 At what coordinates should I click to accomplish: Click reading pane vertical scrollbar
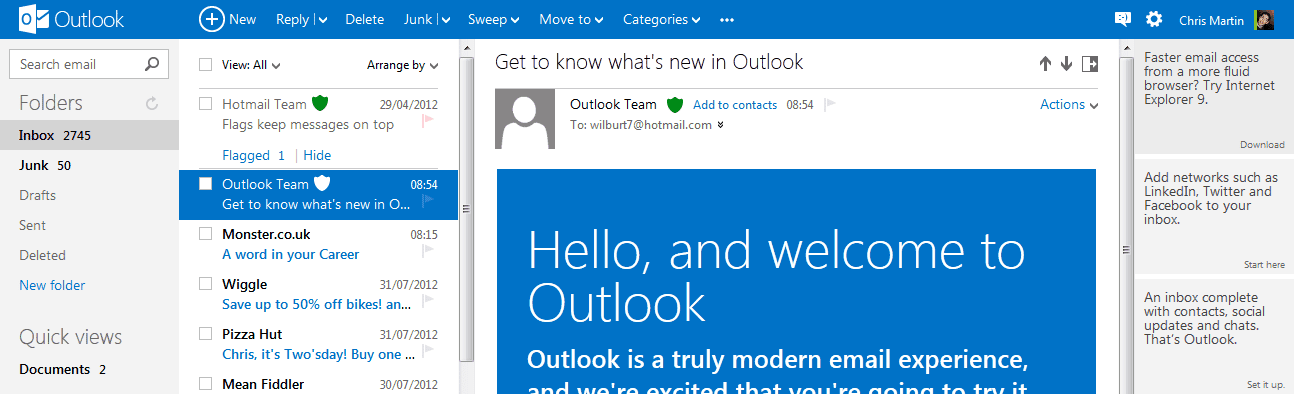click(1126, 250)
